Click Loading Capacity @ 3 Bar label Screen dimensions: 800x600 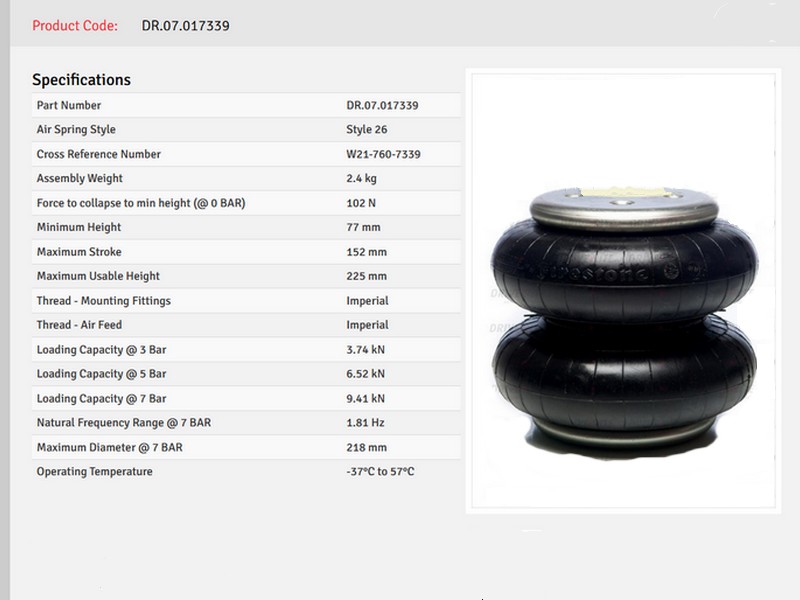pyautogui.click(x=102, y=349)
